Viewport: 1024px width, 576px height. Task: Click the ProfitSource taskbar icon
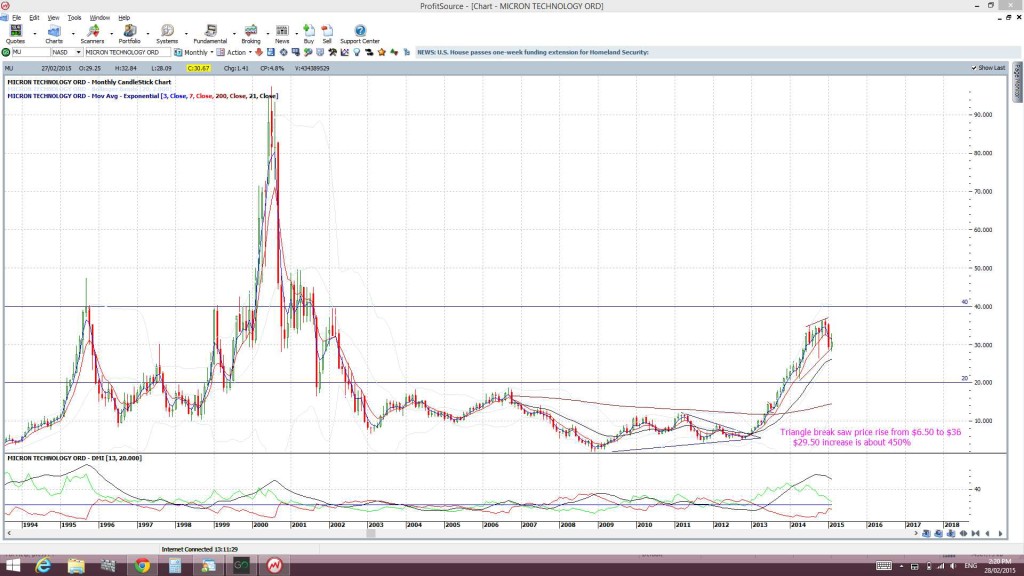coord(274,566)
